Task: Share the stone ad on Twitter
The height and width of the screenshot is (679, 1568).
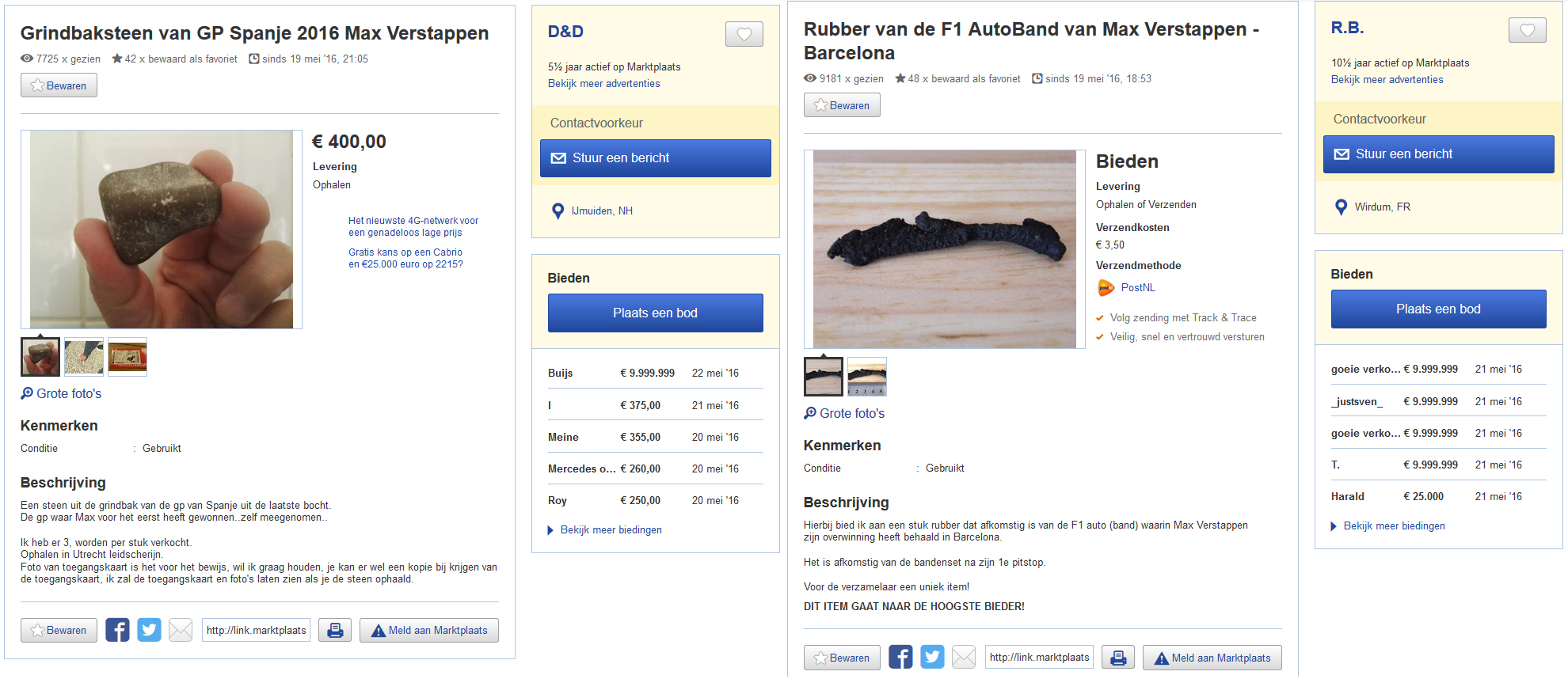Action: coord(149,630)
